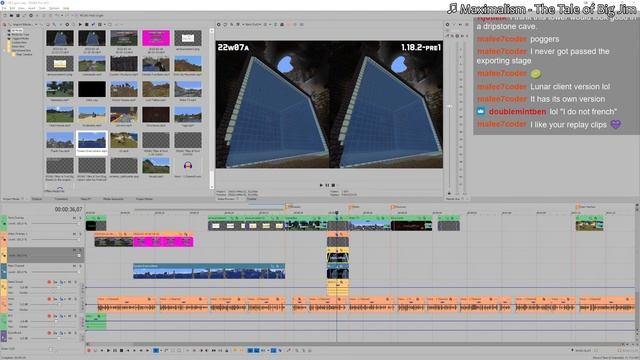The width and height of the screenshot is (640, 360).
Task: Switch to the Project Notes tab
Action: click(144, 199)
